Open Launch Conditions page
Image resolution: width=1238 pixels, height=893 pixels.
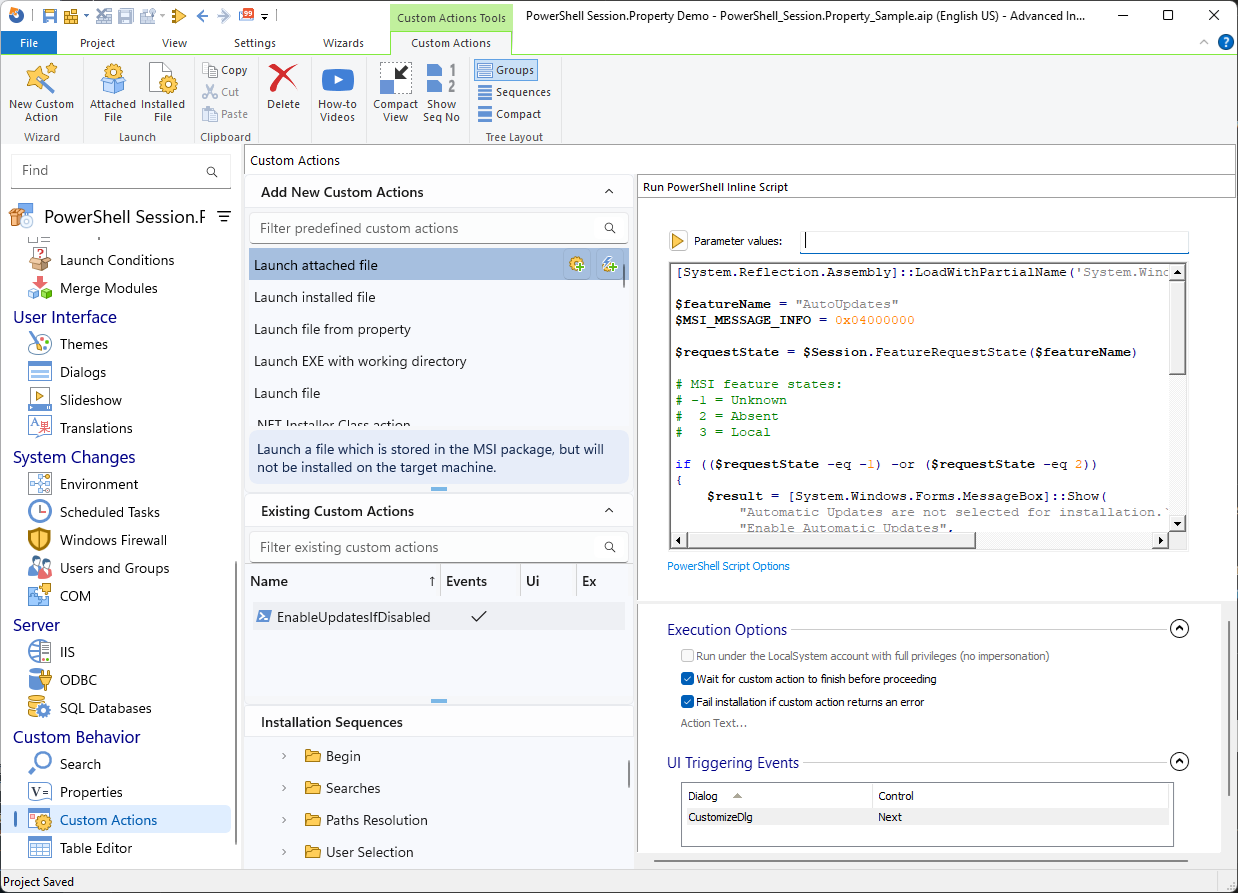tap(116, 260)
